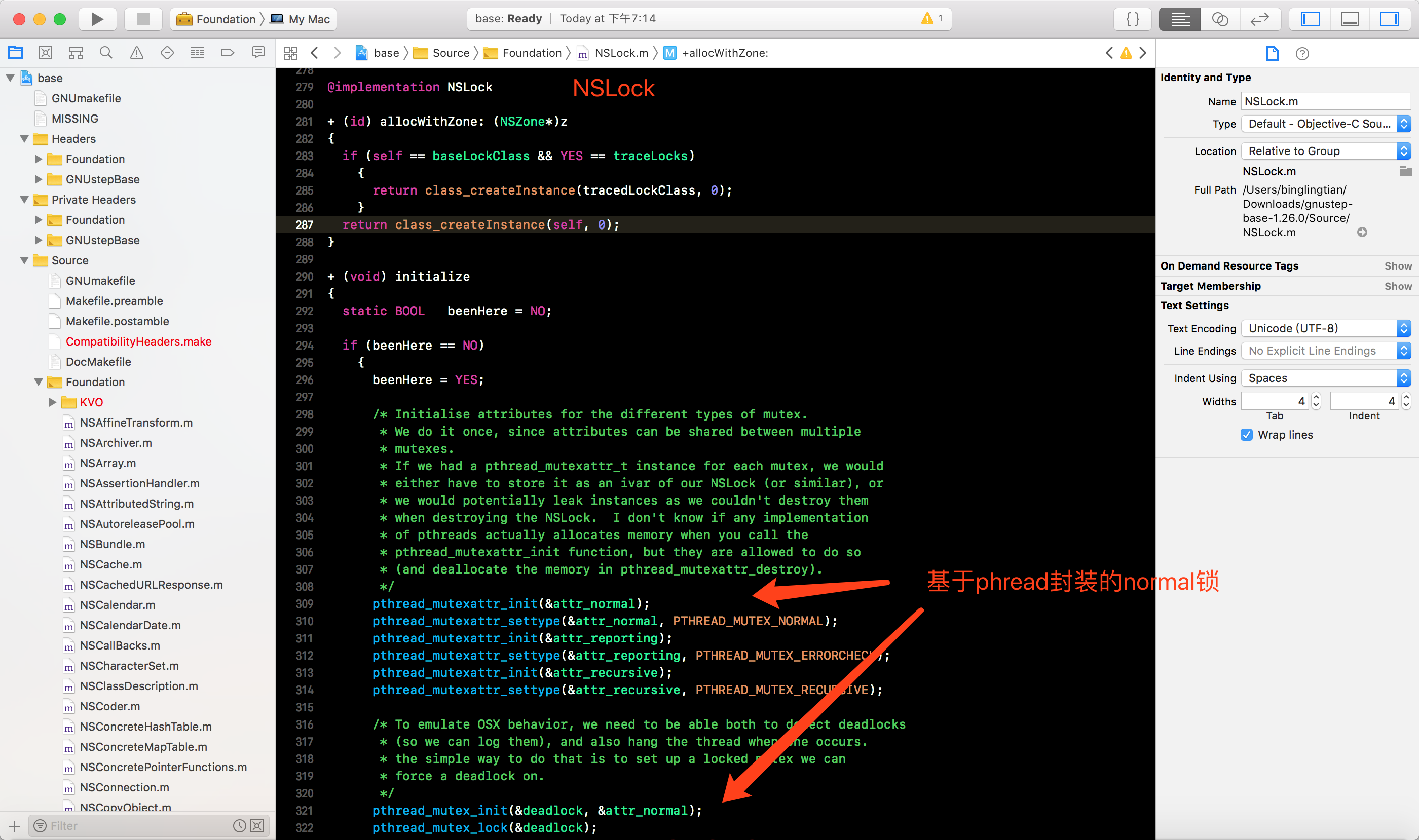1419x840 pixels.
Task: Open Indent Using Spaces dropdown
Action: (x=1326, y=378)
